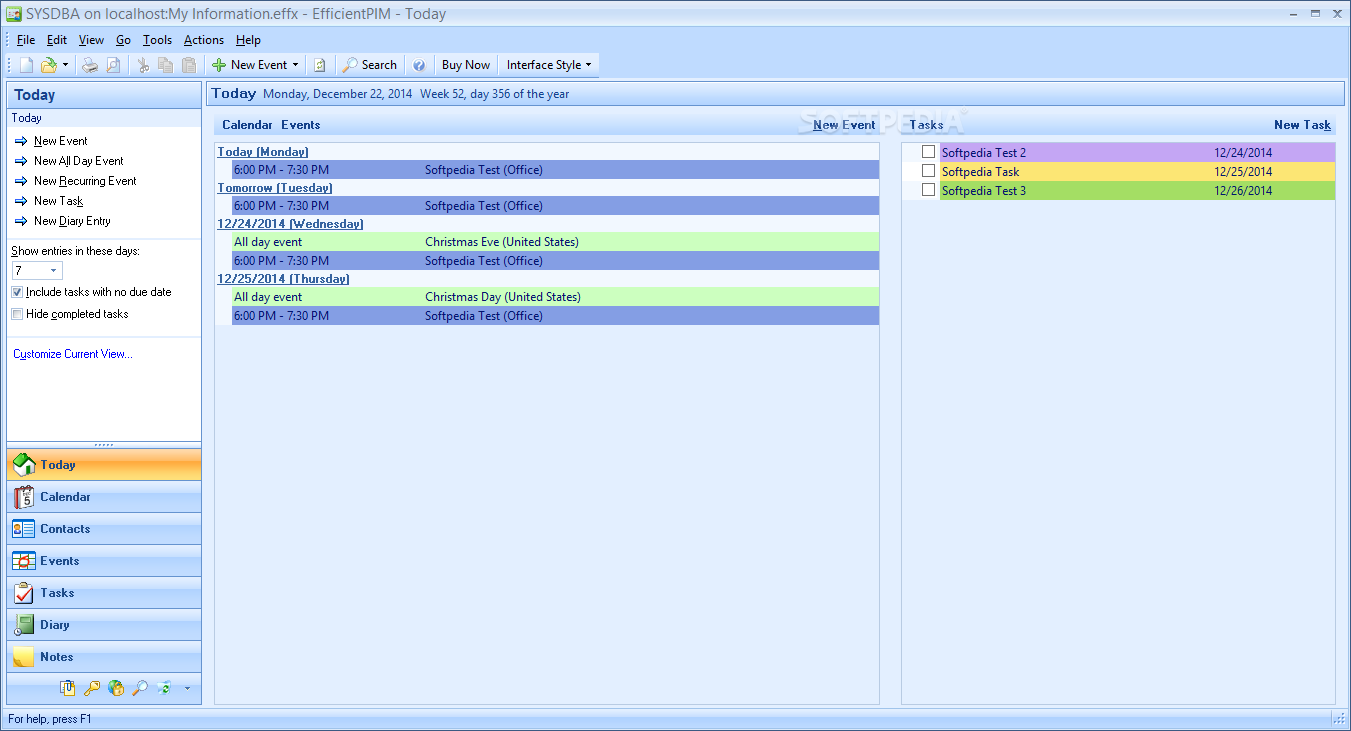The height and width of the screenshot is (731, 1351).
Task: Switch to the Diary navigation pane
Action: click(104, 625)
